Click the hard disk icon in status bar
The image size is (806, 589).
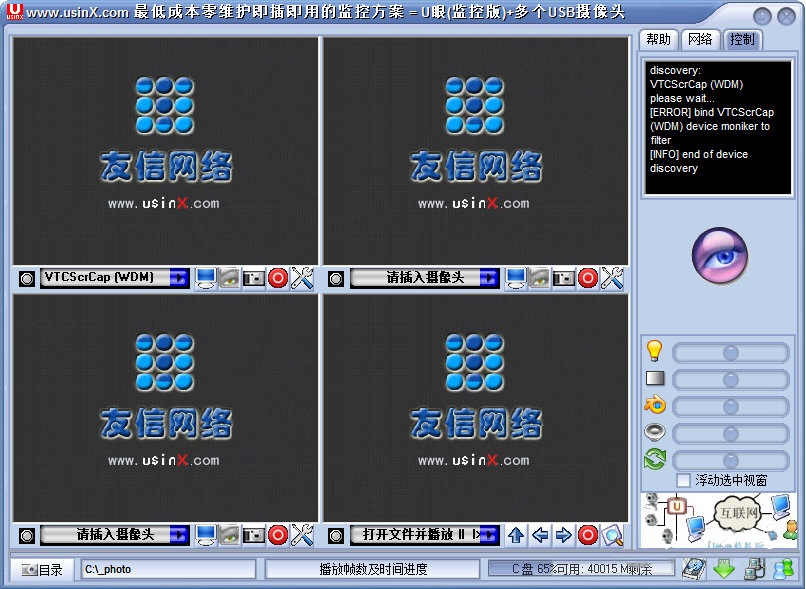(x=694, y=569)
